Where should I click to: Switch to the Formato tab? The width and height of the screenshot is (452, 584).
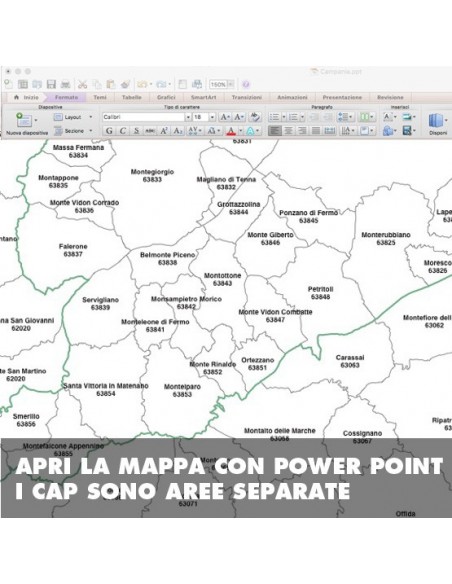click(67, 97)
